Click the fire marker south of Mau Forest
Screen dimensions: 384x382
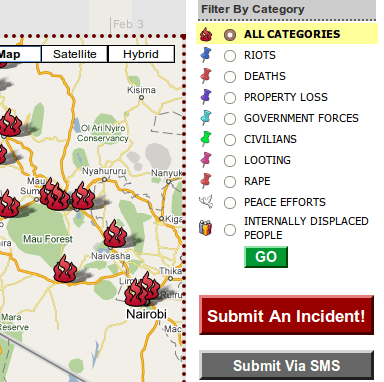[65, 269]
